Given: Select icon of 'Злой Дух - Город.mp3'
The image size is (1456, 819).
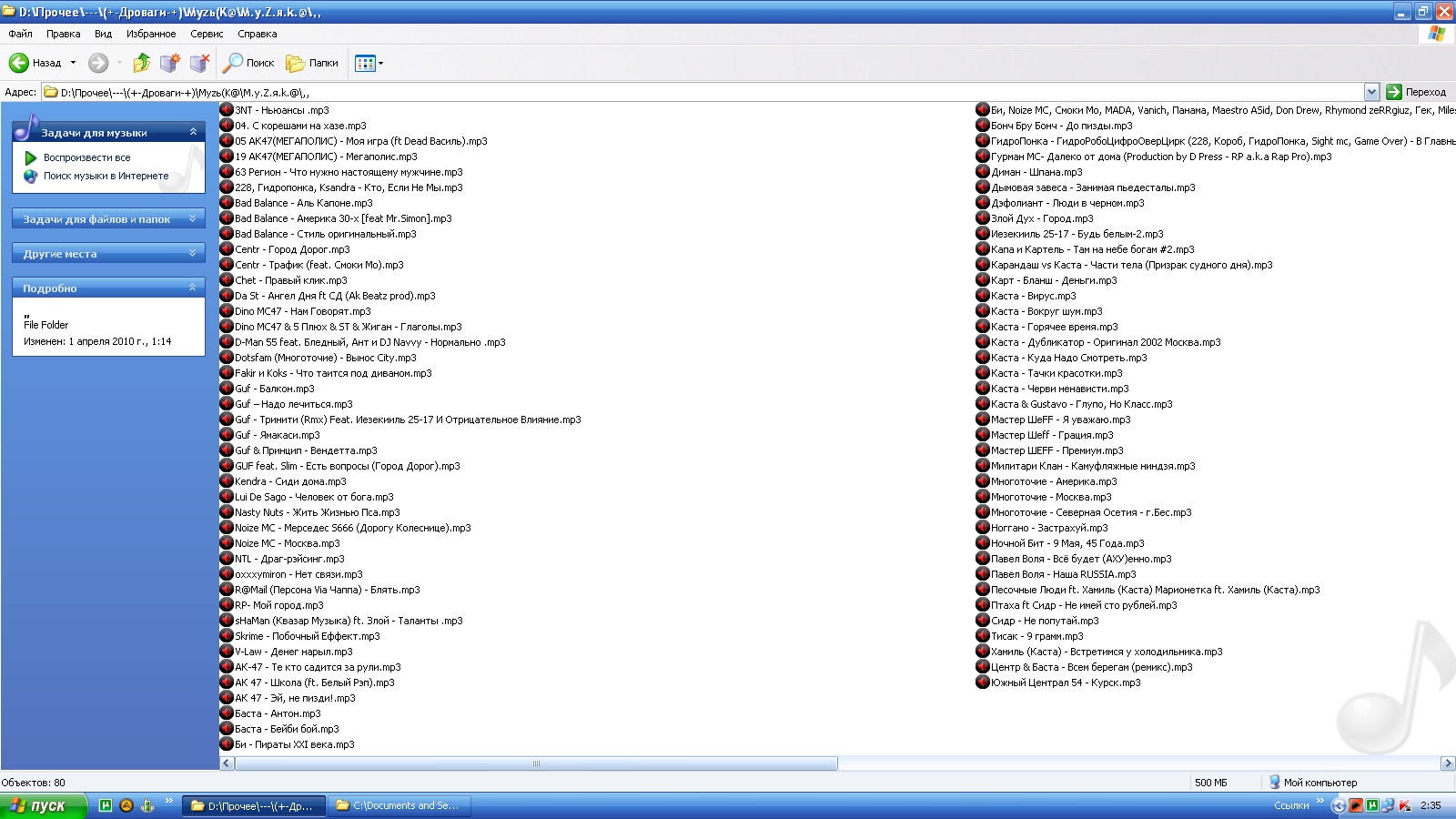Looking at the screenshot, I should (x=983, y=218).
